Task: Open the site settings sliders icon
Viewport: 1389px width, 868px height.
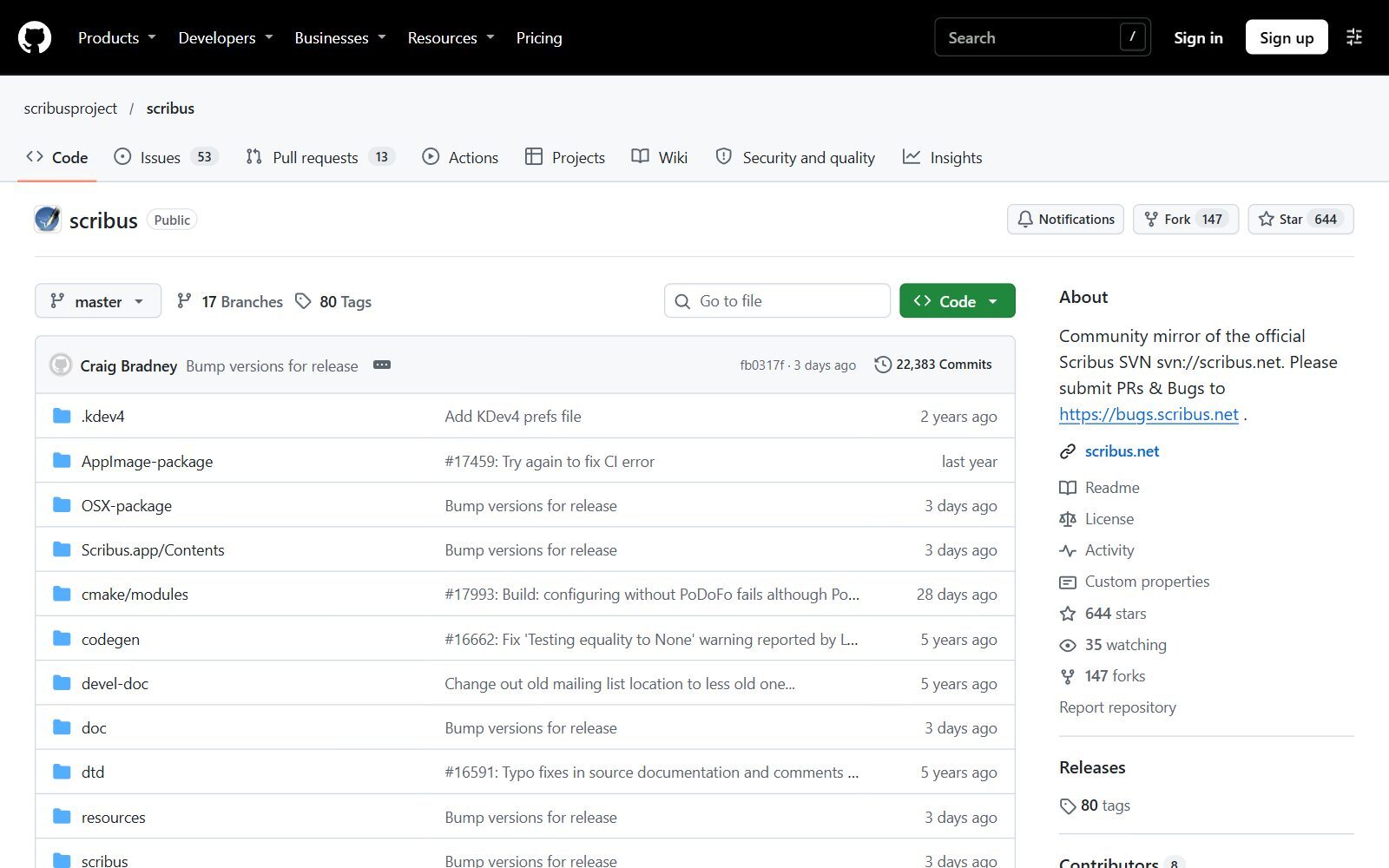Action: (1353, 37)
